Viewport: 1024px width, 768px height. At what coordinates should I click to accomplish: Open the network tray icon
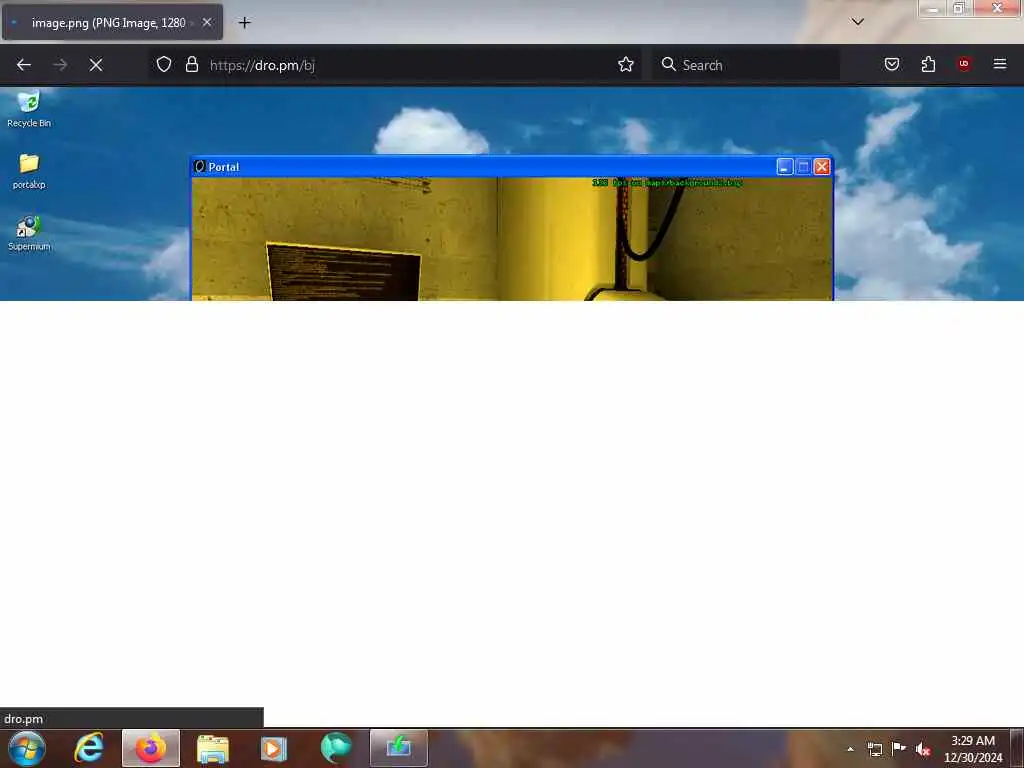[x=875, y=749]
